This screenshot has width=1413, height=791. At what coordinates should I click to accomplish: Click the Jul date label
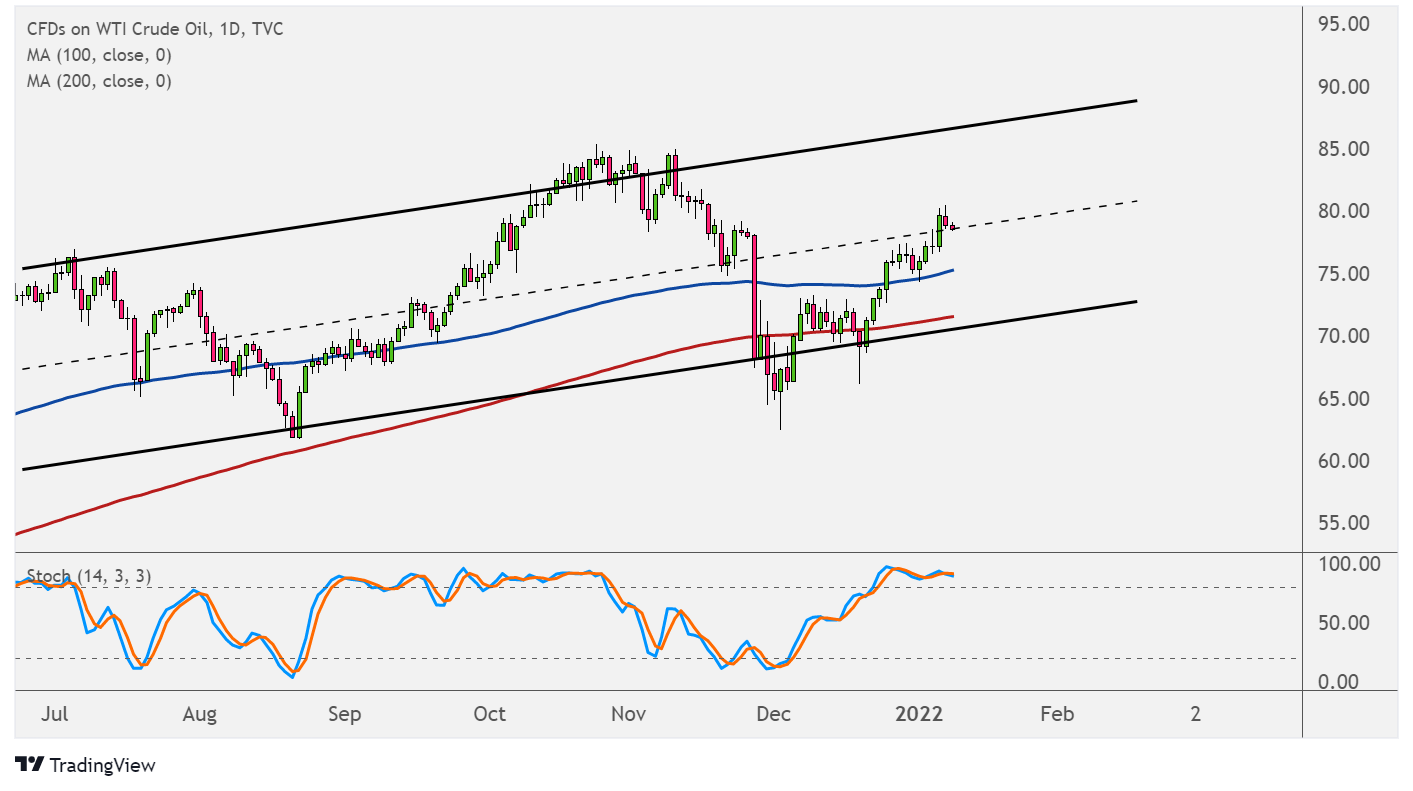tap(56, 714)
